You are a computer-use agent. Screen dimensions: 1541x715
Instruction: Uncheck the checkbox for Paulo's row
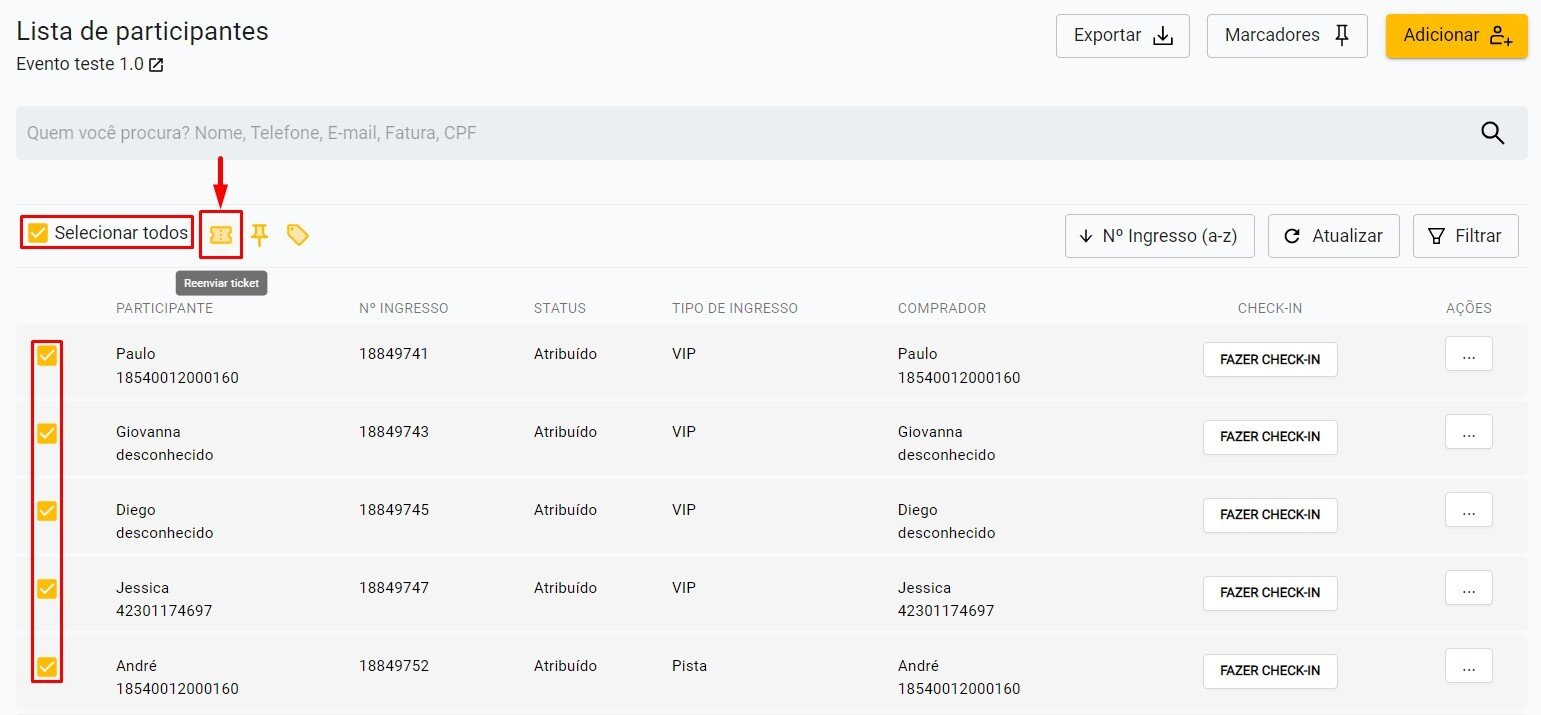(47, 356)
